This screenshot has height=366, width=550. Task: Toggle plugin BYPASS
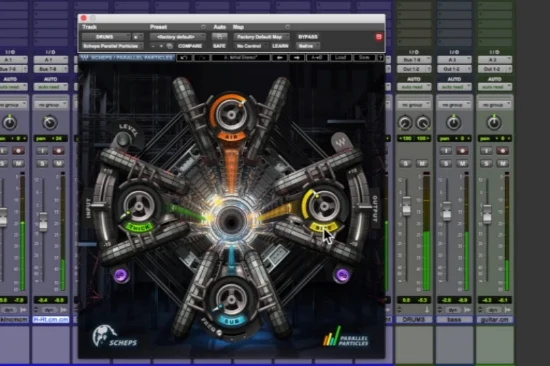(308, 36)
